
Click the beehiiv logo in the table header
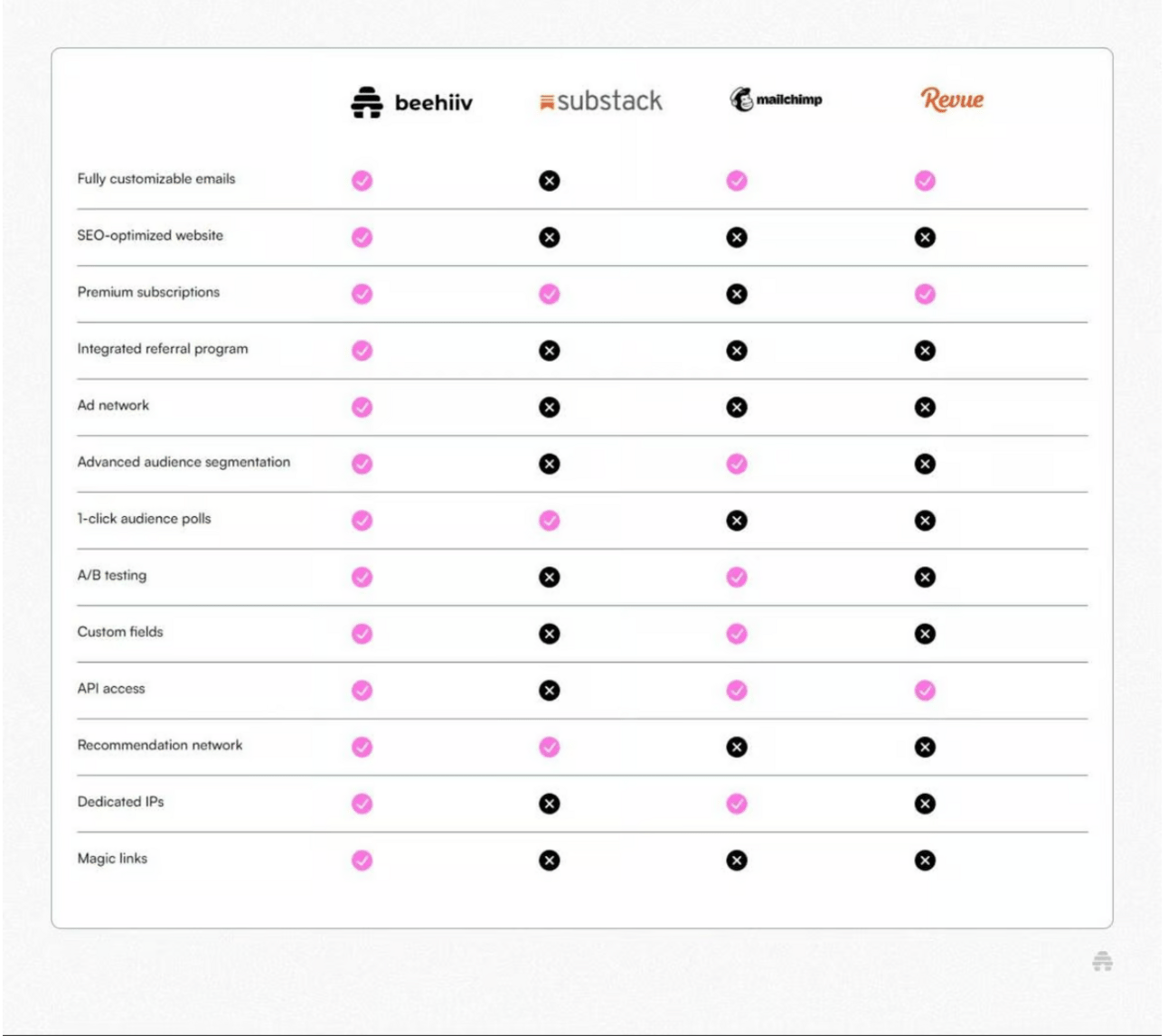click(x=411, y=102)
